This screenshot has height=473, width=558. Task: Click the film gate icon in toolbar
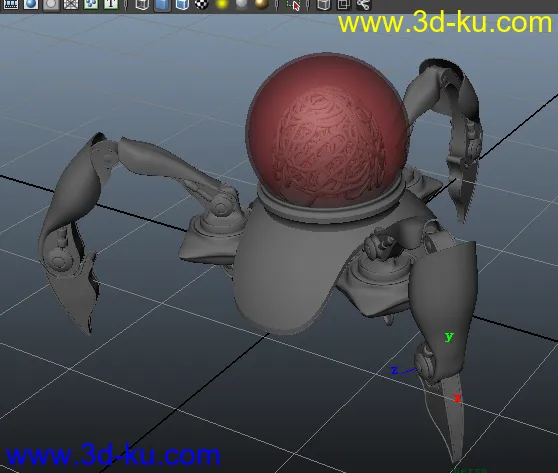11,4
